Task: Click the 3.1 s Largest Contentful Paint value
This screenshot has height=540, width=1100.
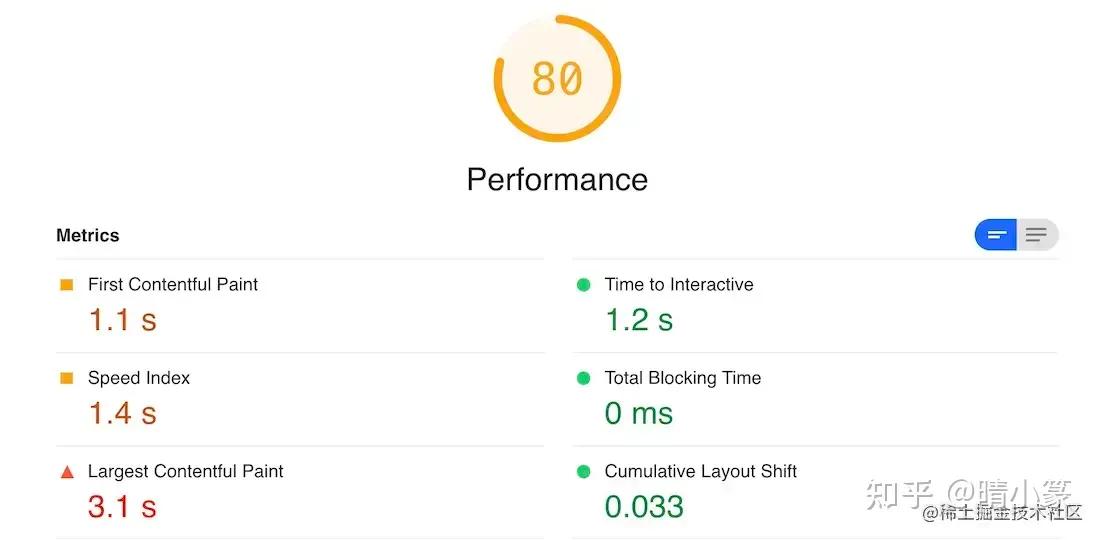Action: click(x=122, y=506)
